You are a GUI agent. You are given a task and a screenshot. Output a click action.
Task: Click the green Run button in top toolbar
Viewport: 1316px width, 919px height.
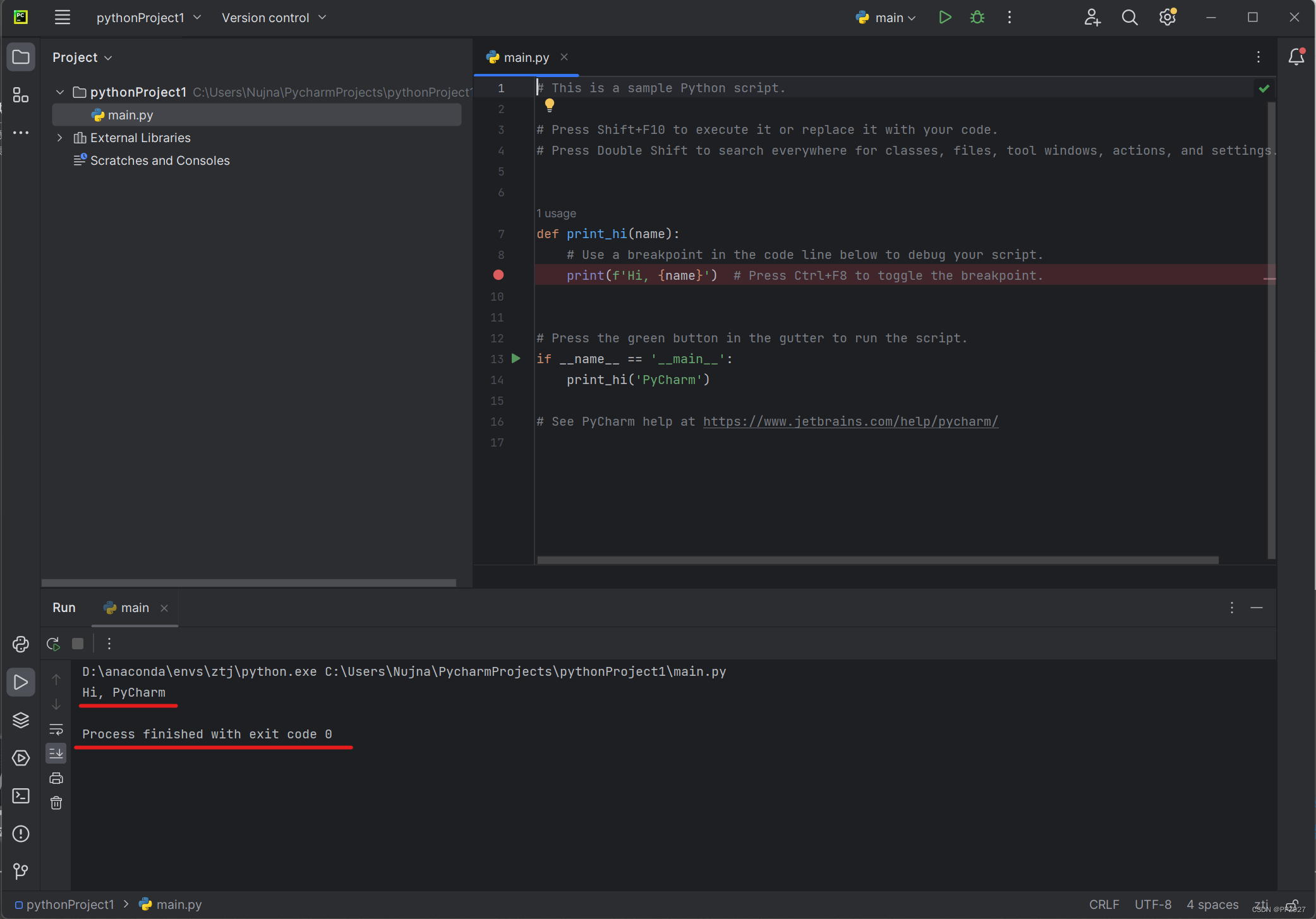[945, 18]
